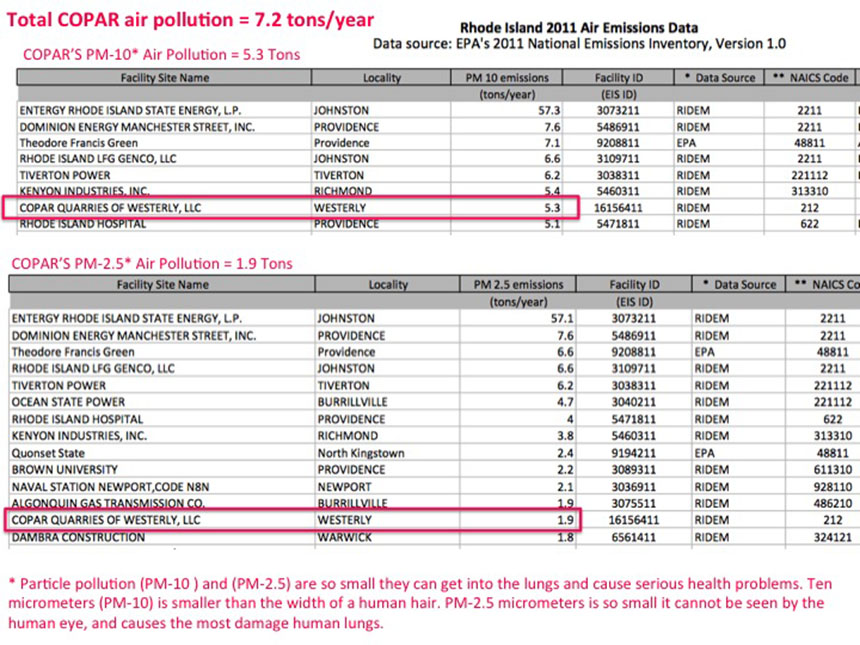This screenshot has height=645, width=860.
Task: Click 'ENTERGY RHODE ISLAND STATE ENERGY, L.P.' in PM 10 table
Action: 130,110
